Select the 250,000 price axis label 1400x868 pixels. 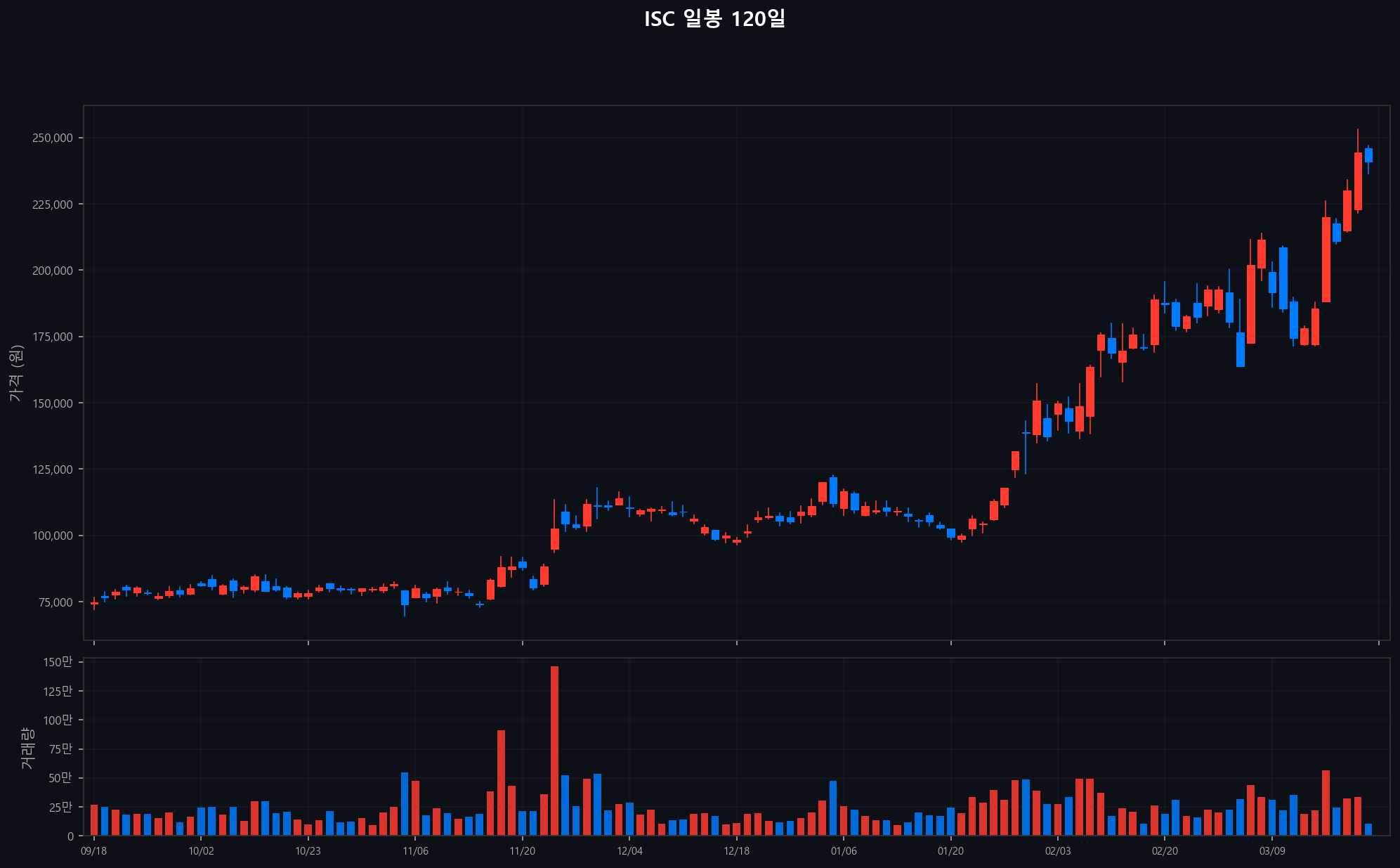pos(53,138)
